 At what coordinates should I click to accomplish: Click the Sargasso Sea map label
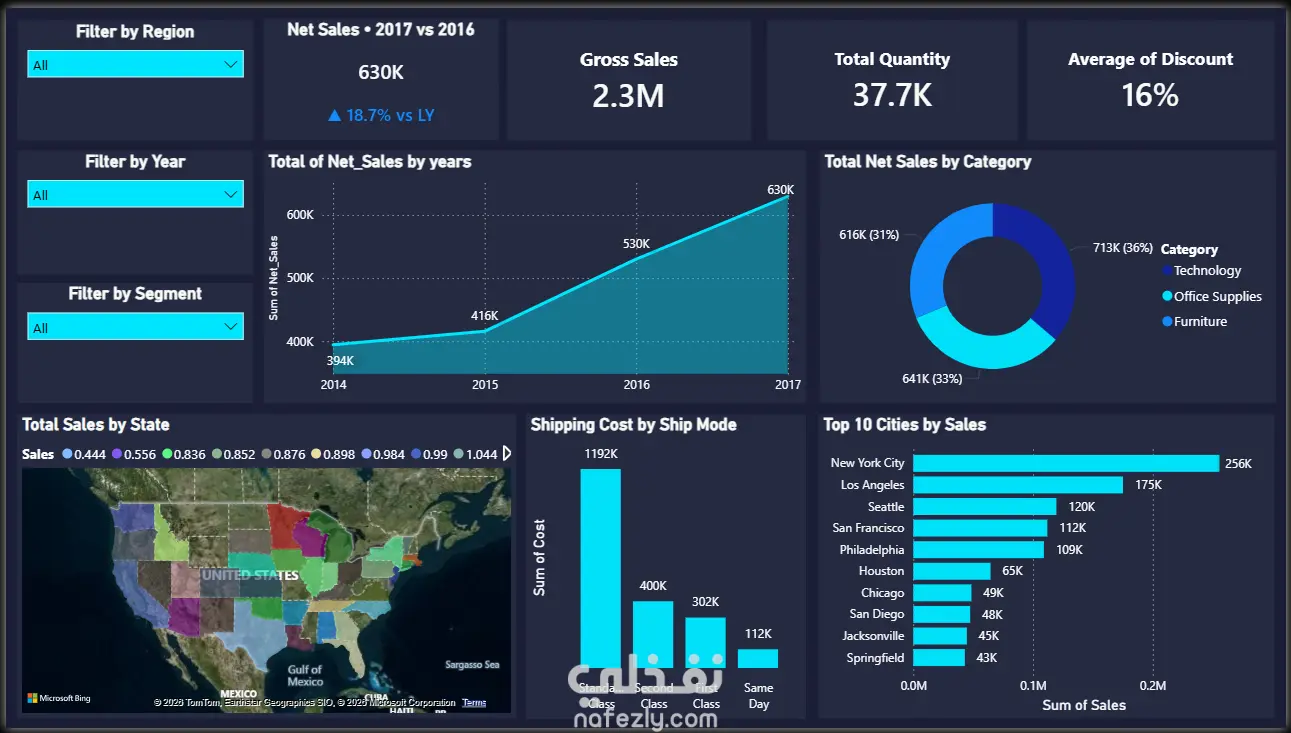pos(472,664)
